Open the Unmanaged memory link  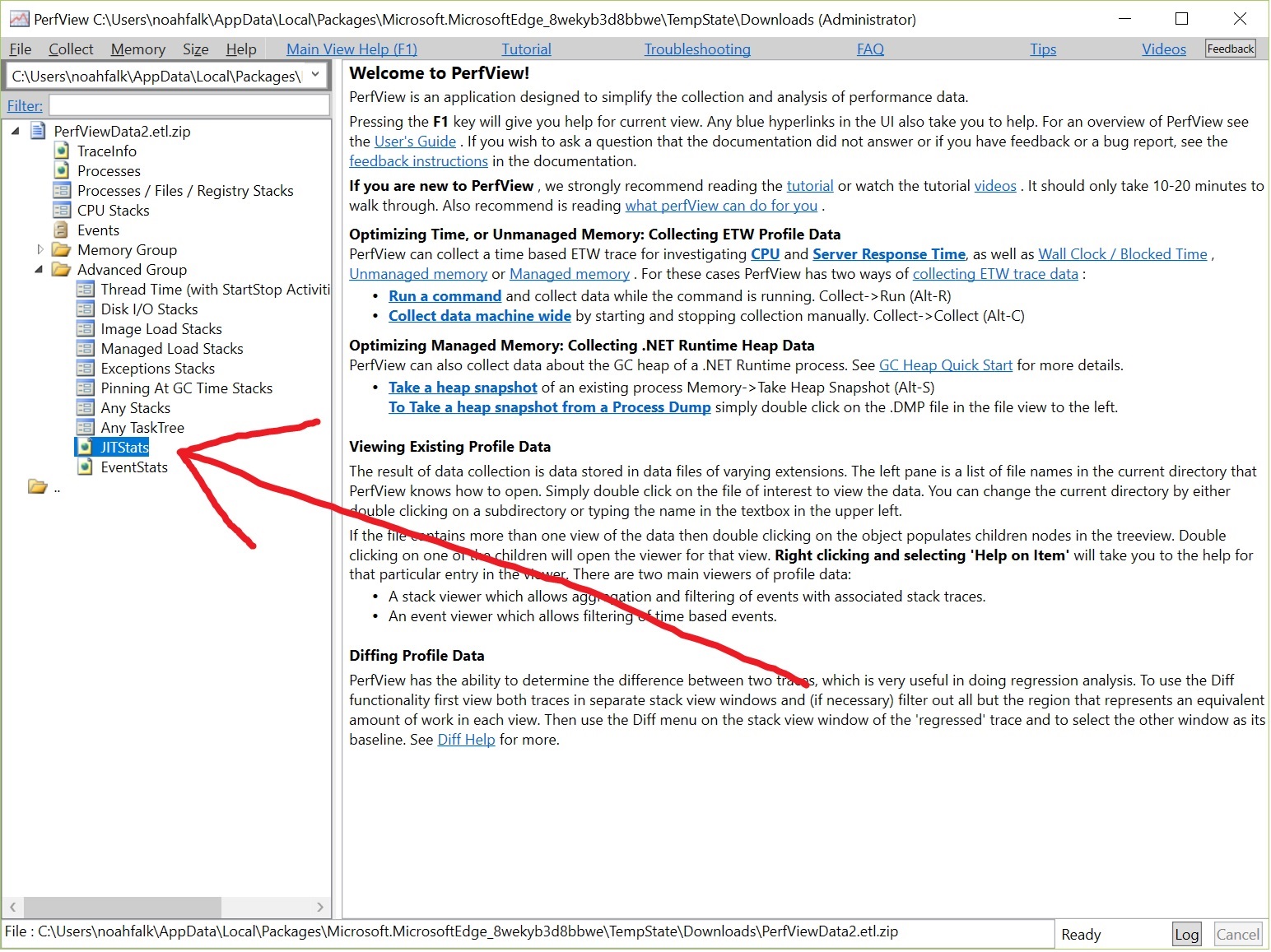(418, 274)
